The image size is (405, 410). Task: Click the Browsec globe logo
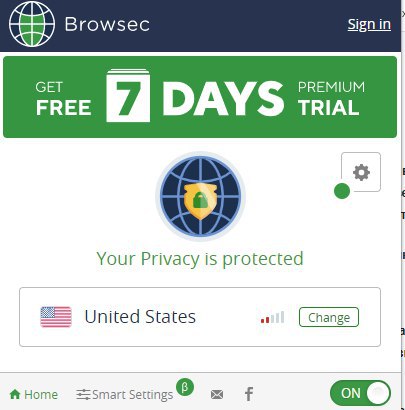coord(32,24)
